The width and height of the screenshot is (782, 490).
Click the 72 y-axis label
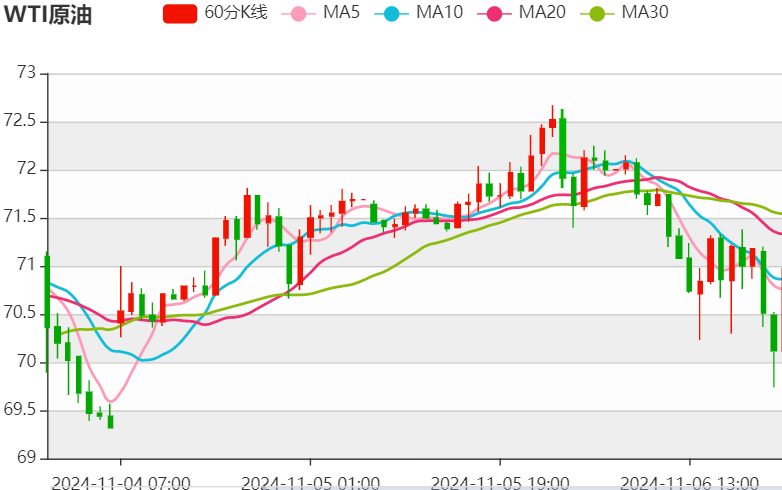26,169
